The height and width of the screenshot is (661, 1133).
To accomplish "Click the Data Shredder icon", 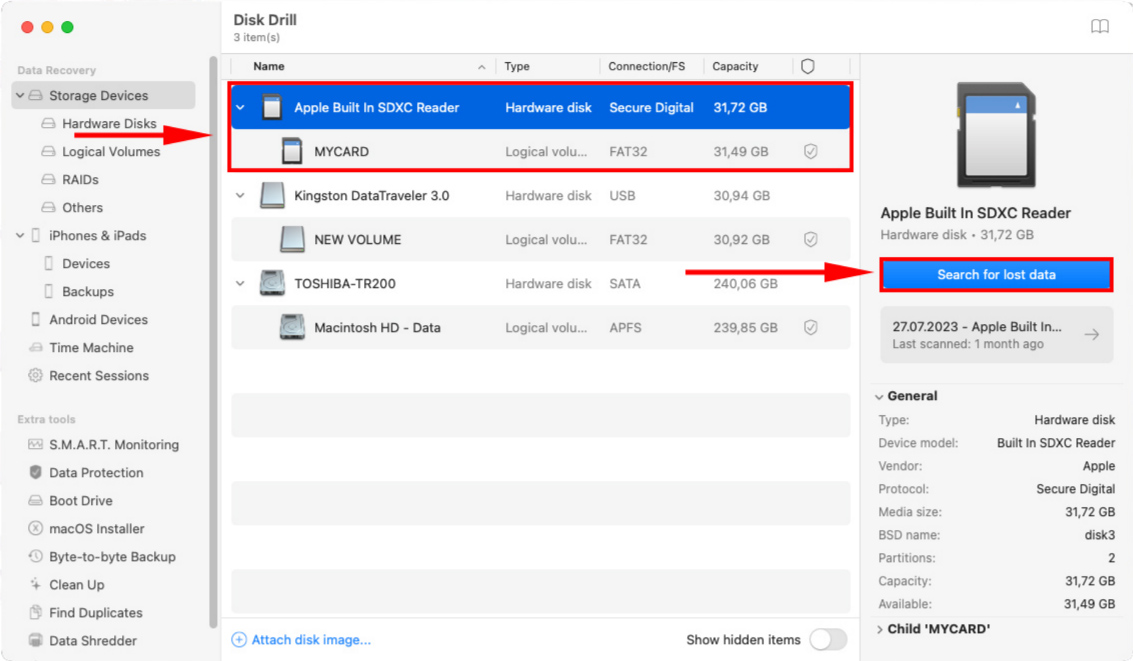I will [35, 640].
